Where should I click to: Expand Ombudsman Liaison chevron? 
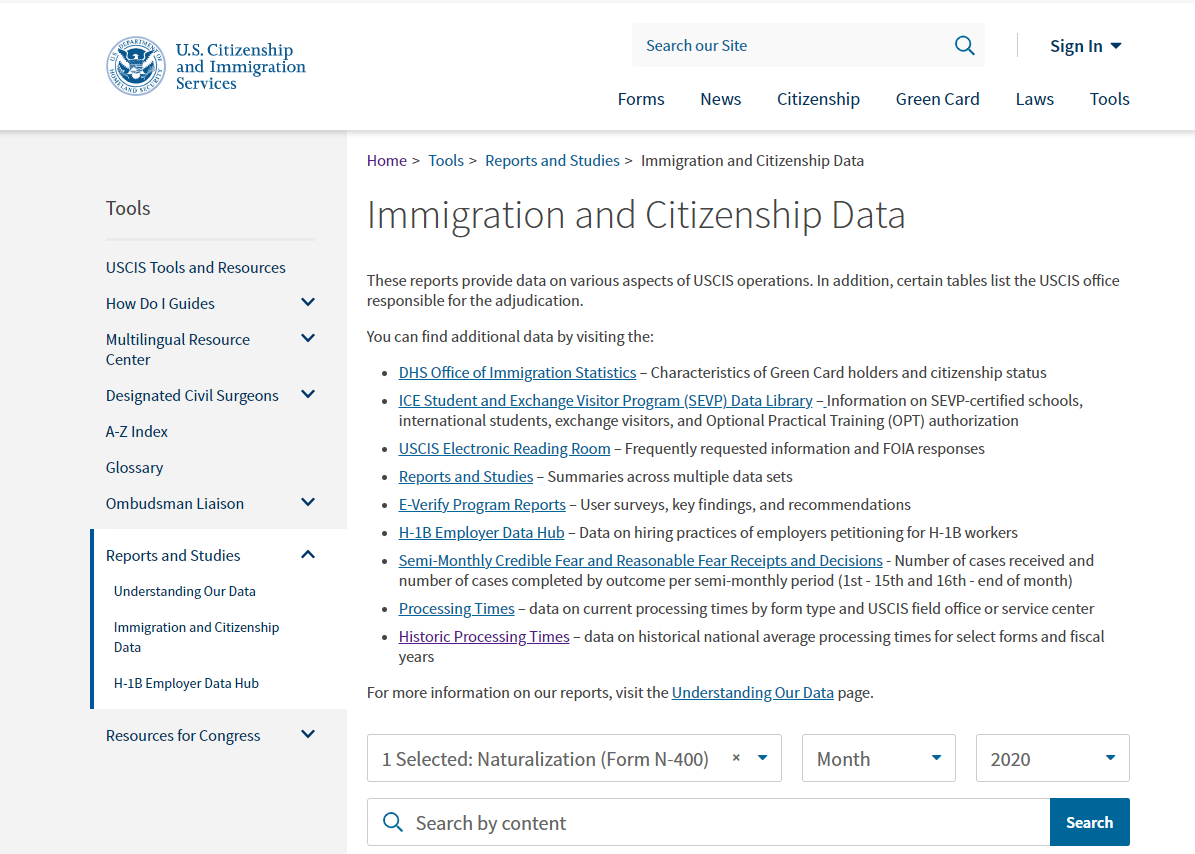click(308, 503)
